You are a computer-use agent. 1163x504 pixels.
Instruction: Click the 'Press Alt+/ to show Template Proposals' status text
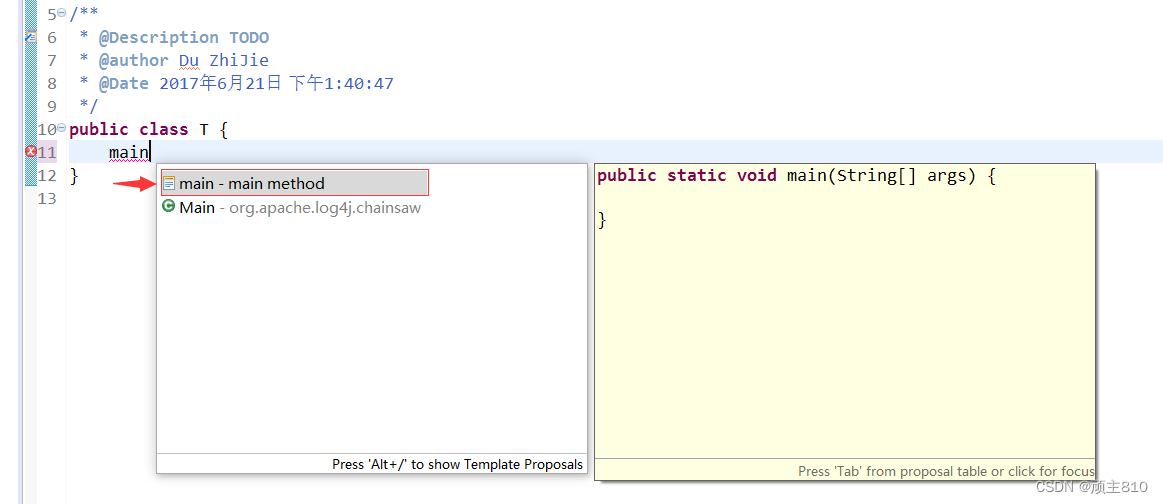pos(458,465)
